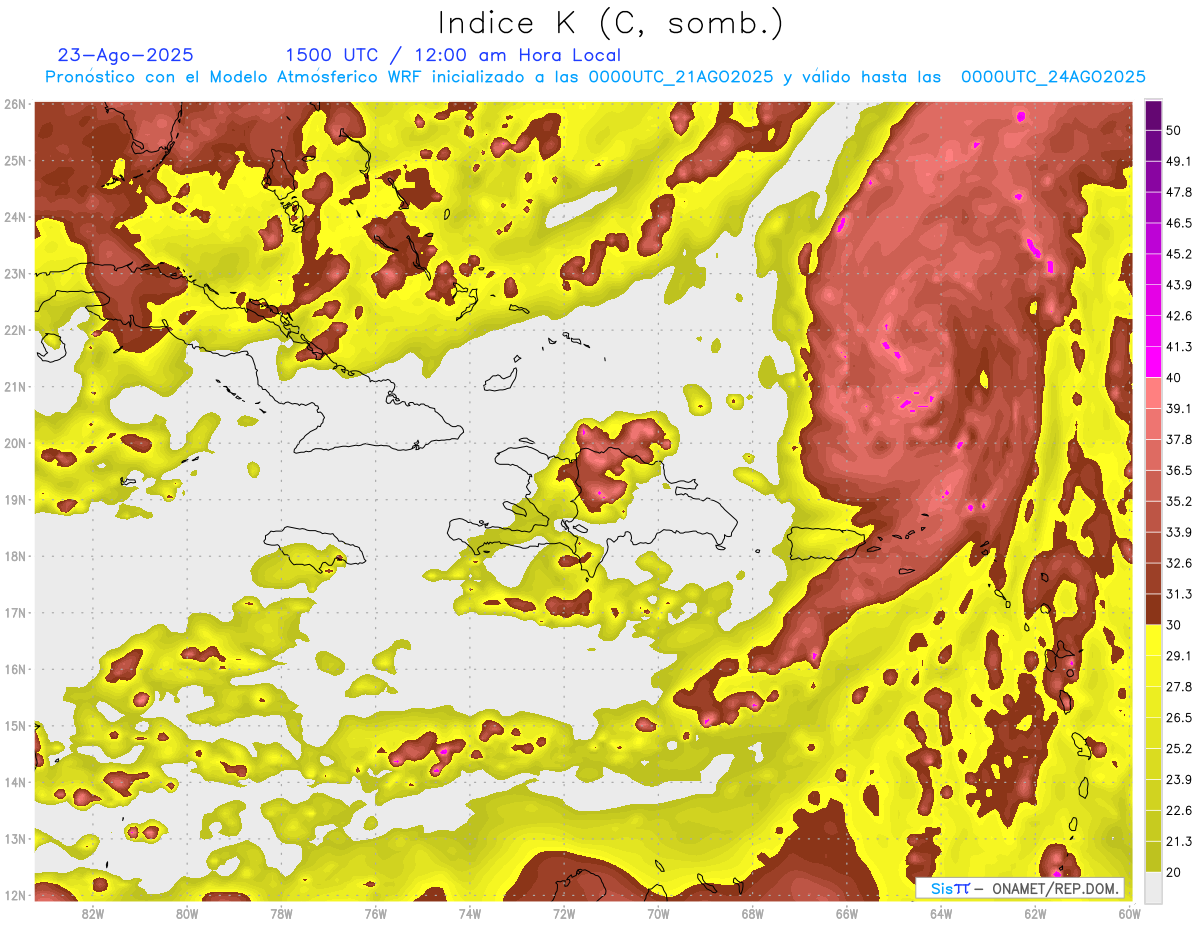Select the "39.1" colorbar value
The width and height of the screenshot is (1200, 927).
tap(1179, 408)
